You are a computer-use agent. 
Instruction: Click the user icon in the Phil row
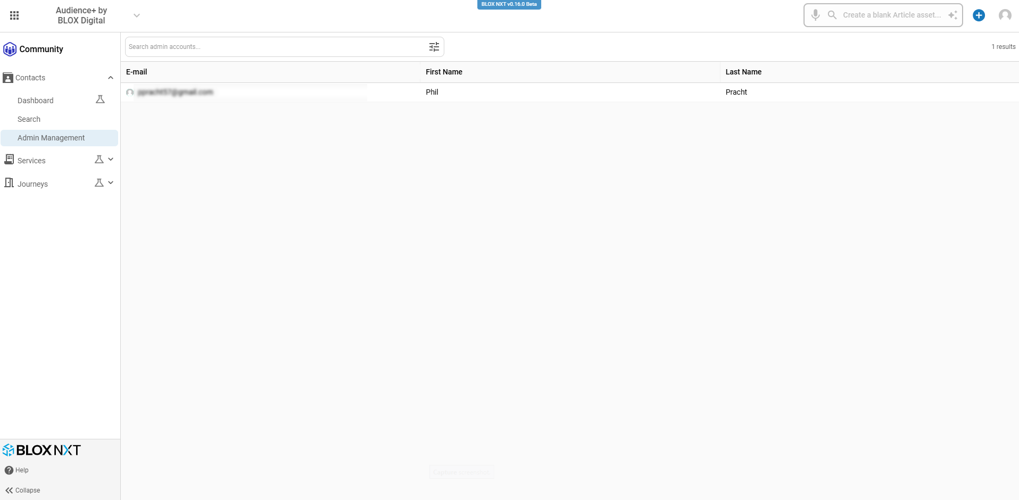point(130,92)
